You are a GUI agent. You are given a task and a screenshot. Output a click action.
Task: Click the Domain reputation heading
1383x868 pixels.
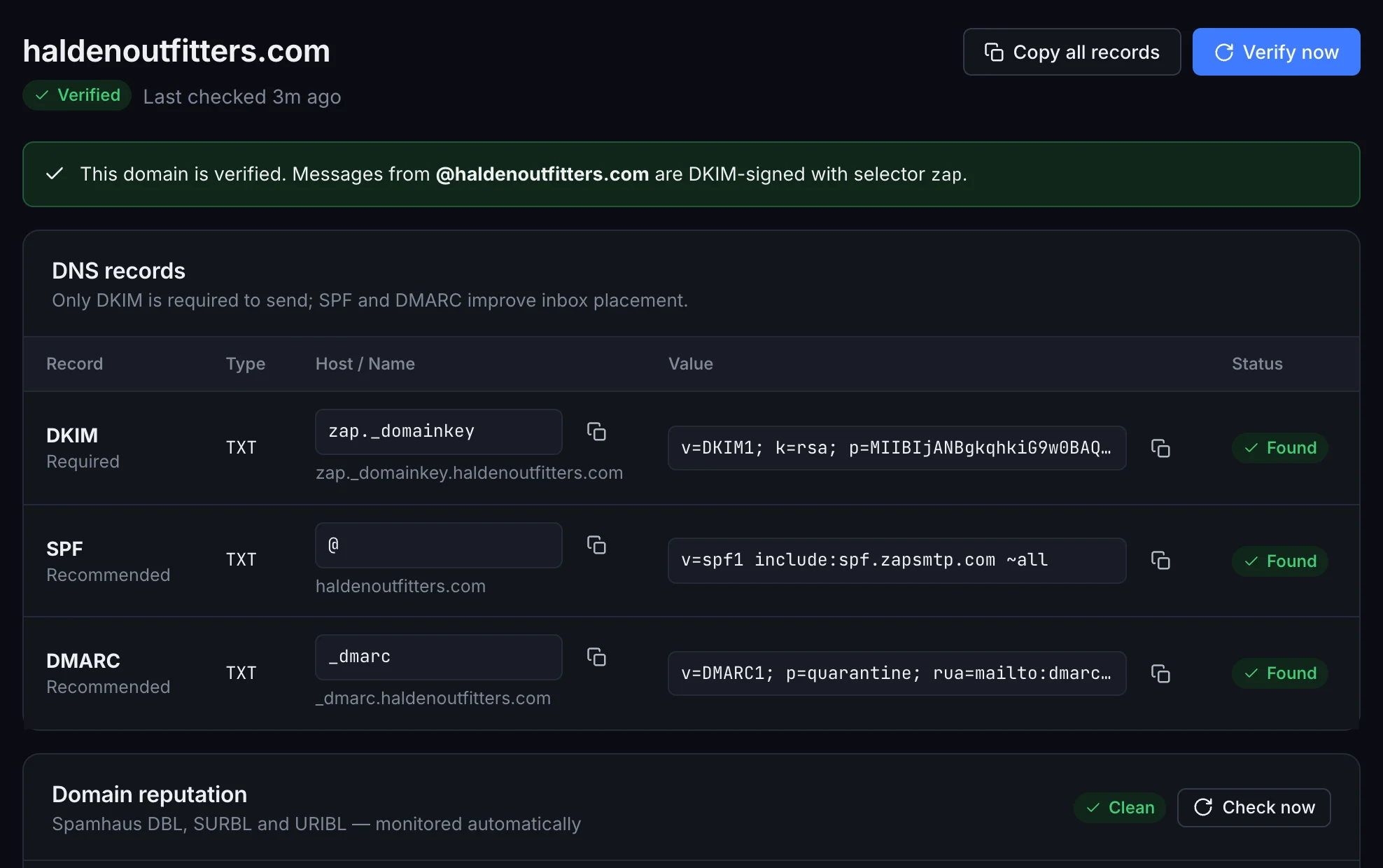[149, 794]
